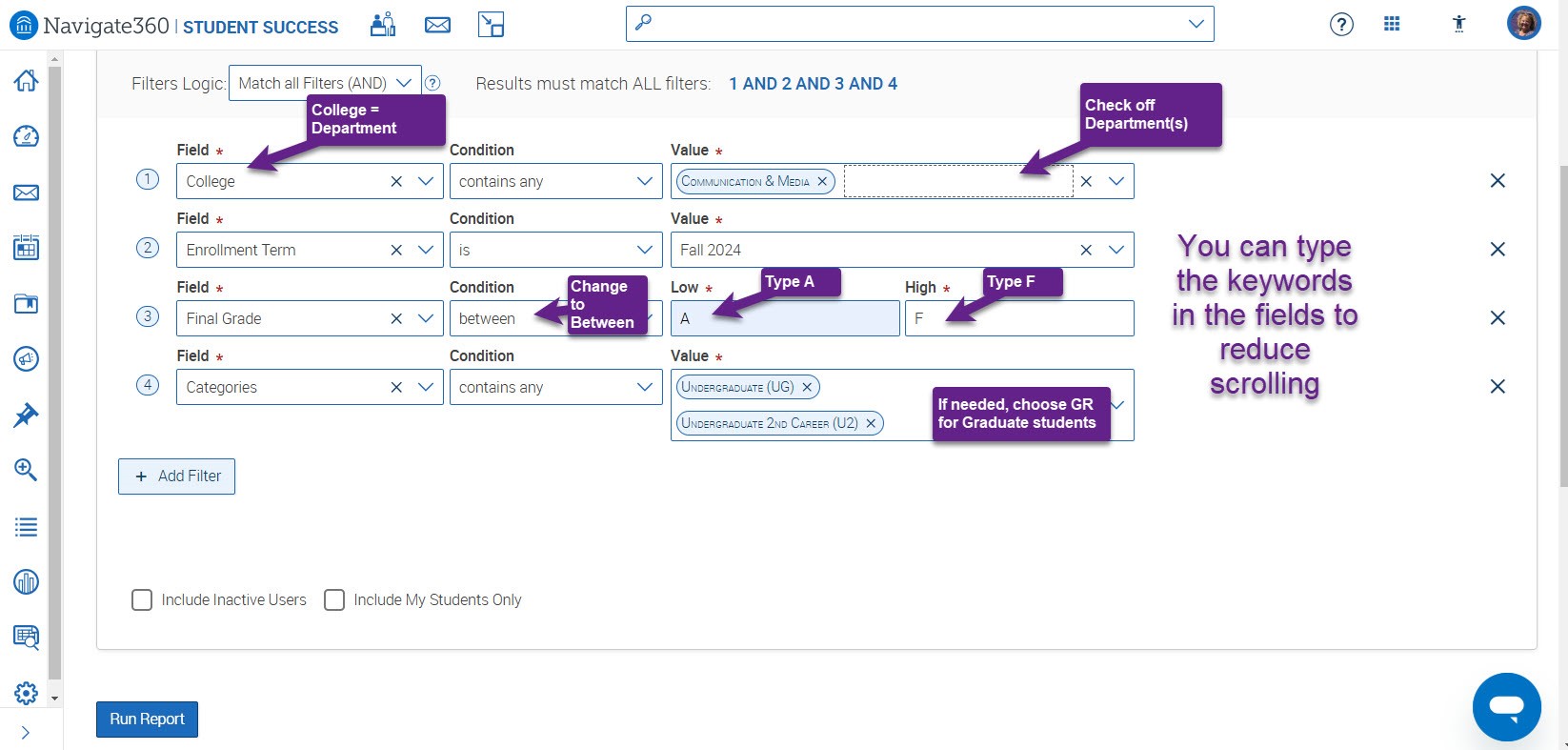1568x750 pixels.
Task: Click the accessibility figure icon
Action: coord(1458,25)
